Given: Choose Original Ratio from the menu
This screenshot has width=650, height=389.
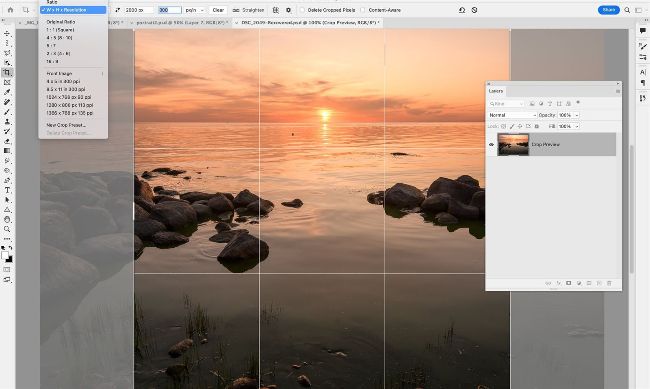Looking at the screenshot, I should [61, 22].
